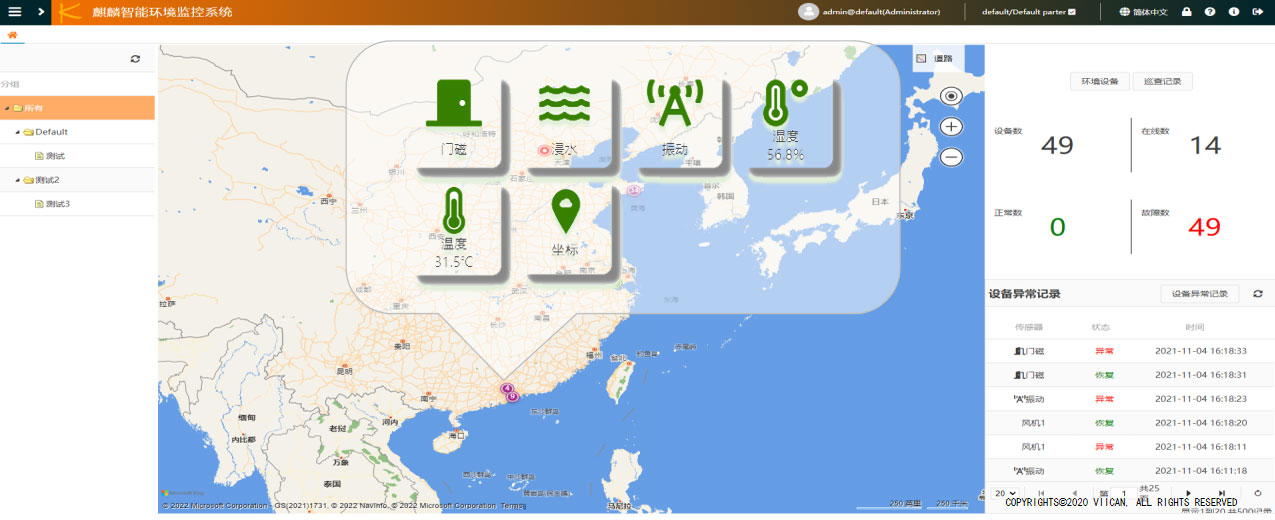Open the lock screen icon
The image size is (1275, 520).
point(1186,12)
